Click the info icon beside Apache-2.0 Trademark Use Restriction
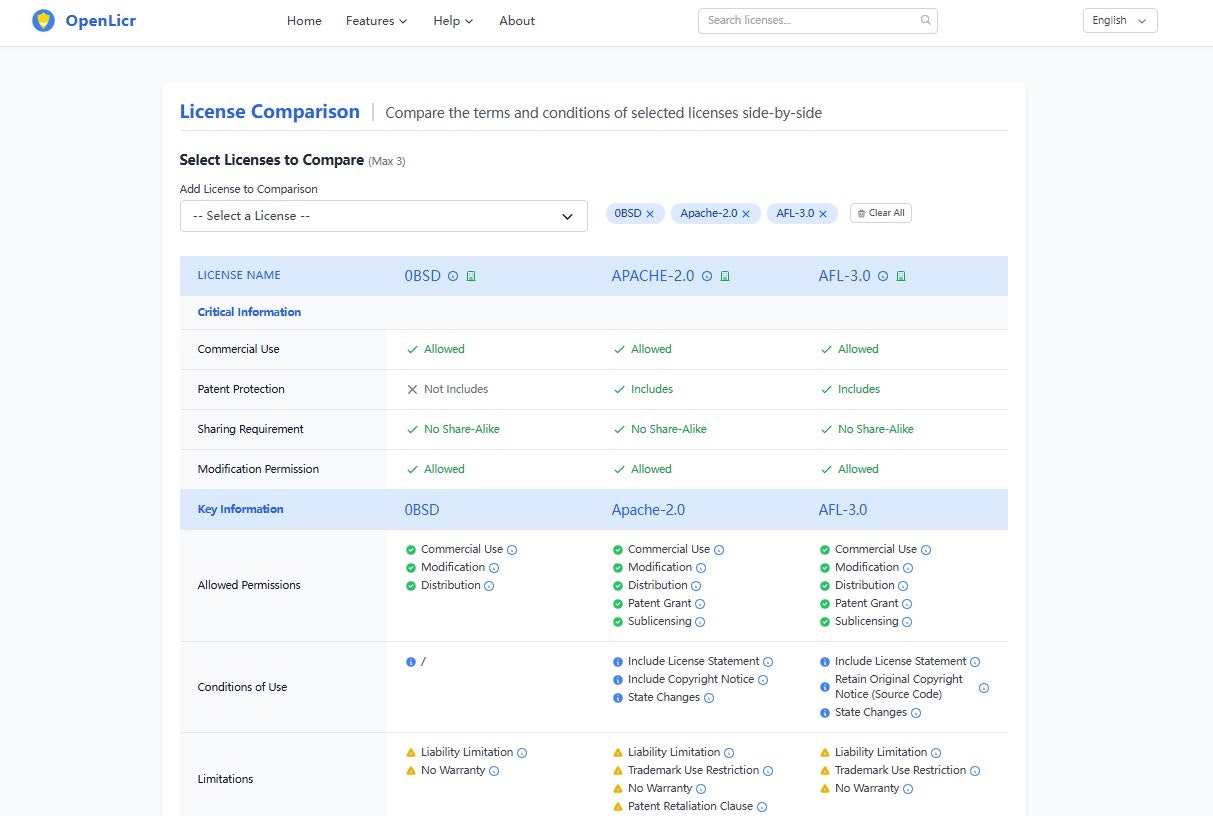Image resolution: width=1213 pixels, height=816 pixels. [768, 771]
